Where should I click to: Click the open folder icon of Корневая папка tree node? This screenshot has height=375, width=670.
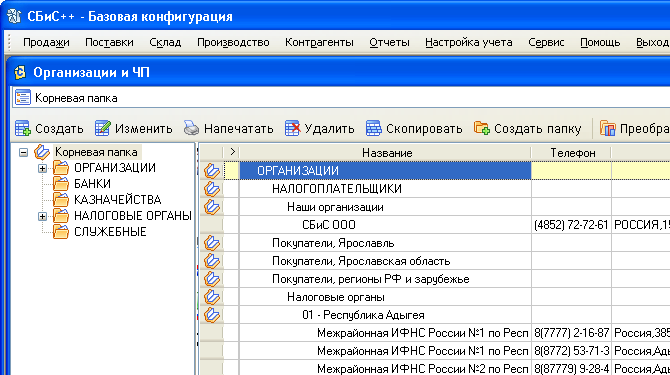(42, 152)
